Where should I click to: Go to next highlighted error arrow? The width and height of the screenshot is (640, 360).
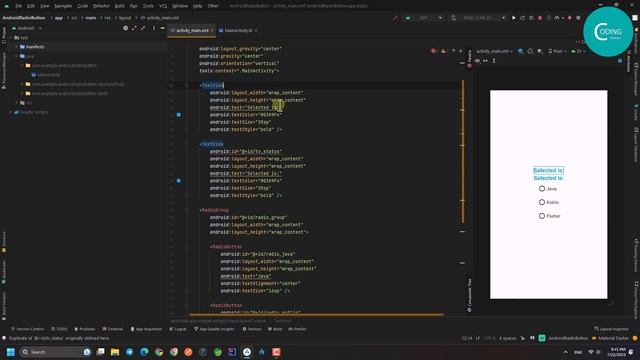tap(461, 51)
